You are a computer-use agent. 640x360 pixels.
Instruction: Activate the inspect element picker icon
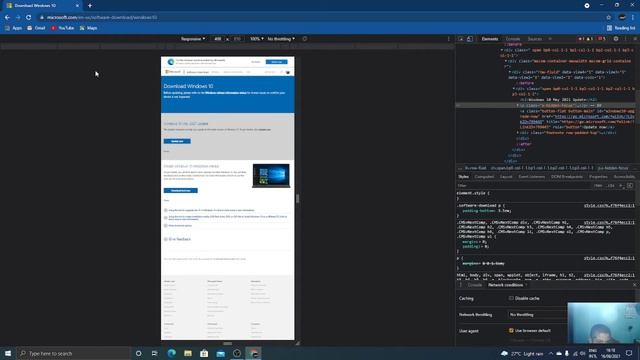[x=461, y=39]
